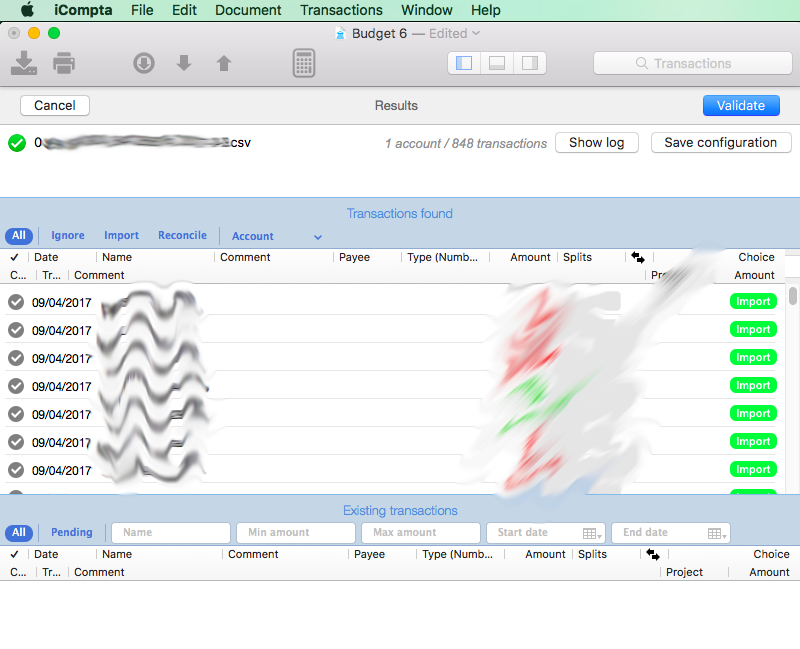Open the Budget 6 title dropdown chevron
The height and width of the screenshot is (649, 800).
click(x=476, y=33)
